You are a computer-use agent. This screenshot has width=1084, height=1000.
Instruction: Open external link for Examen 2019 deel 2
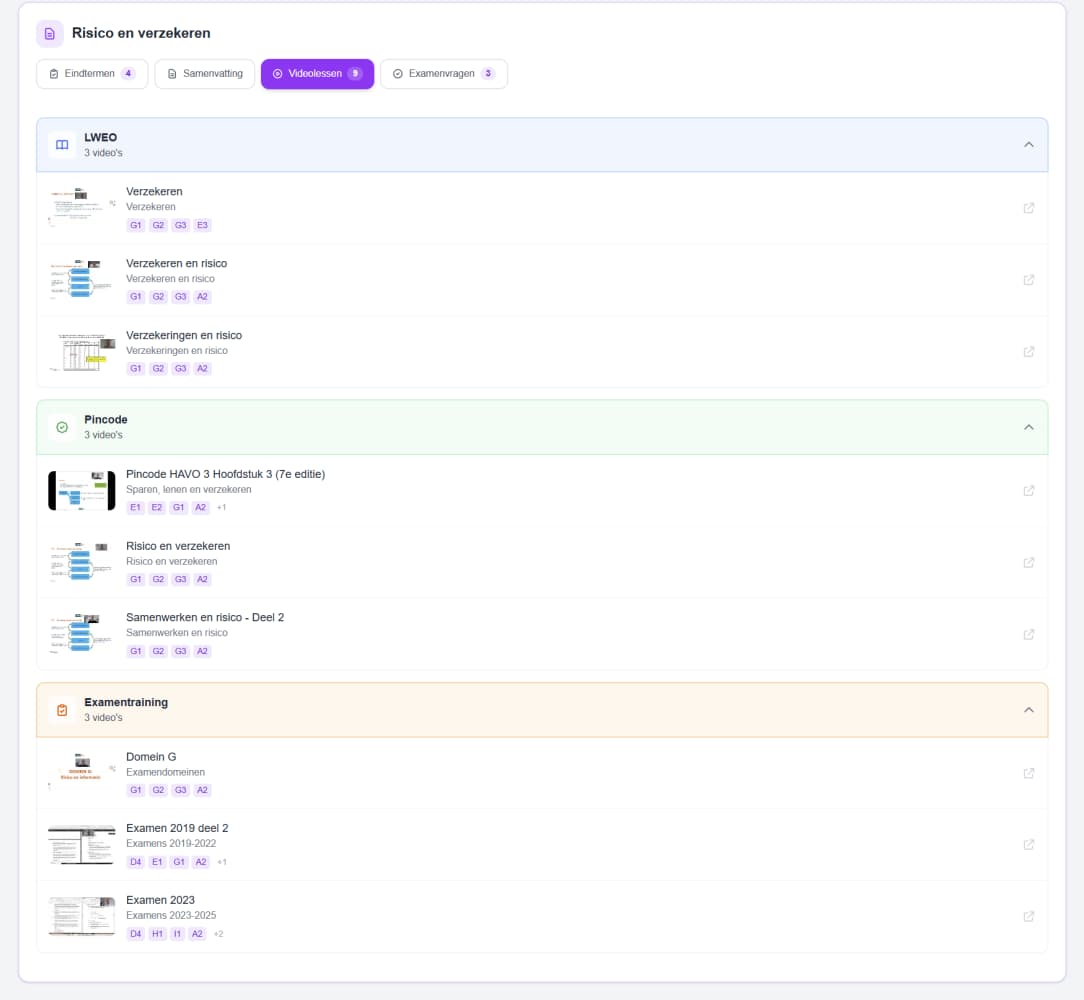point(1029,845)
